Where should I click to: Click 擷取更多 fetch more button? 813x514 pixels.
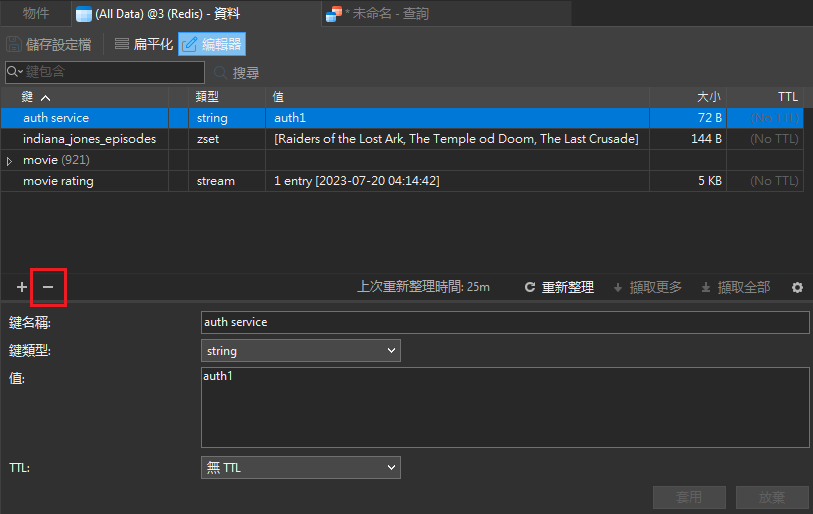pos(648,287)
